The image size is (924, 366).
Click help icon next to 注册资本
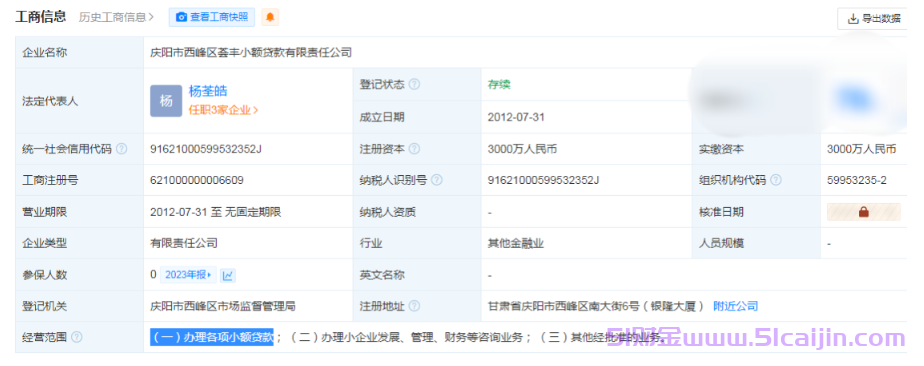click(414, 149)
